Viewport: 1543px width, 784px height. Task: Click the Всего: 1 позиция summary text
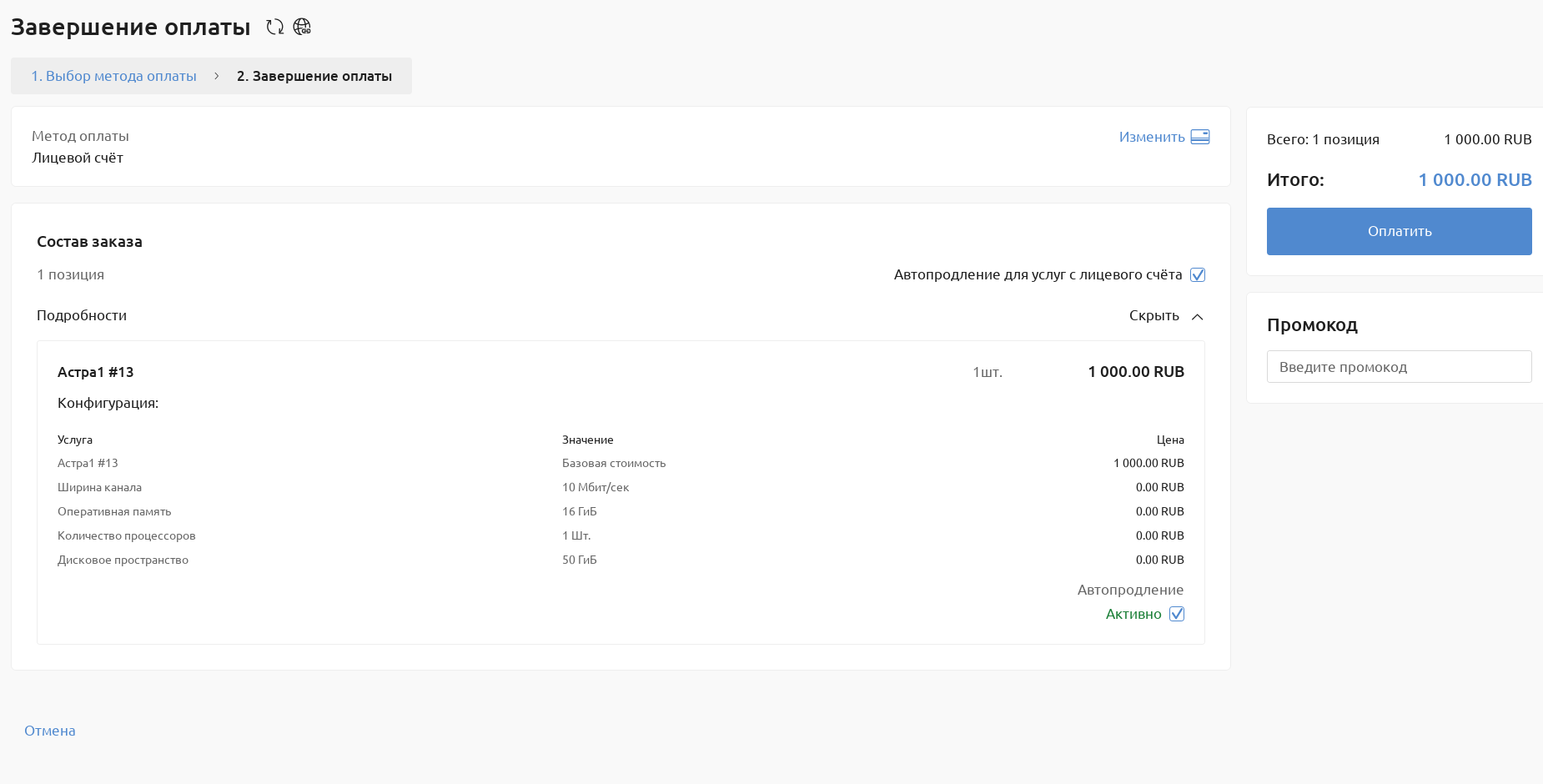(x=1323, y=139)
